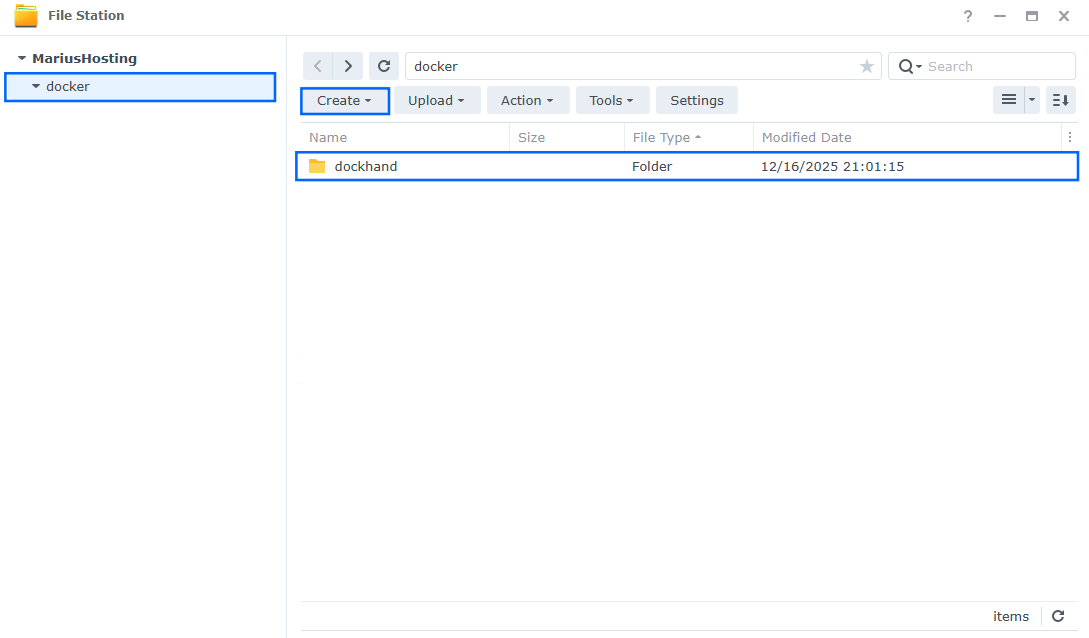Open the search filter dropdown with magnifier
The image size is (1089, 638).
(x=907, y=65)
